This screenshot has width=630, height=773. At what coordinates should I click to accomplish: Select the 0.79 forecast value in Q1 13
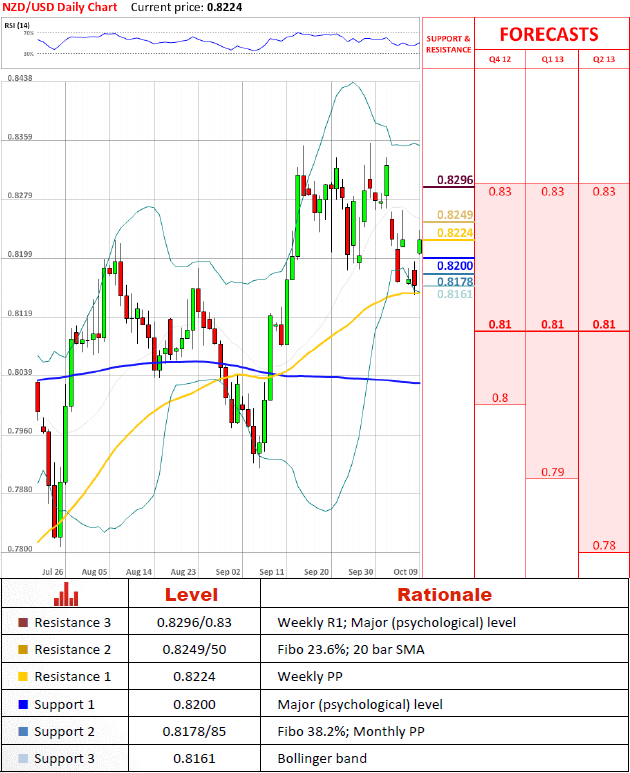click(552, 472)
